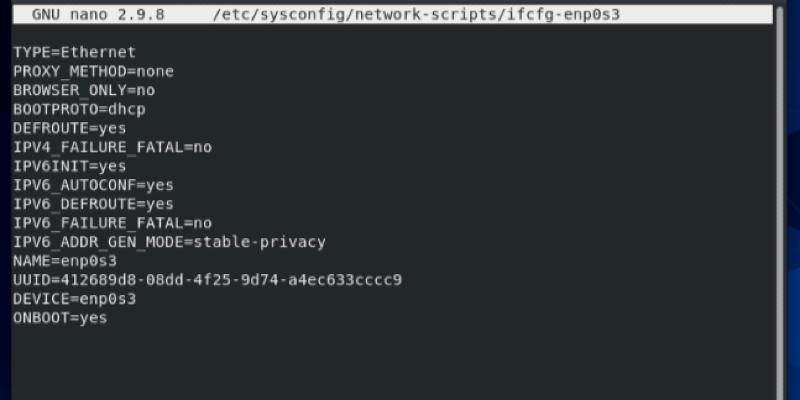Click the GNU nano 2.9.8 title text

(x=98, y=15)
